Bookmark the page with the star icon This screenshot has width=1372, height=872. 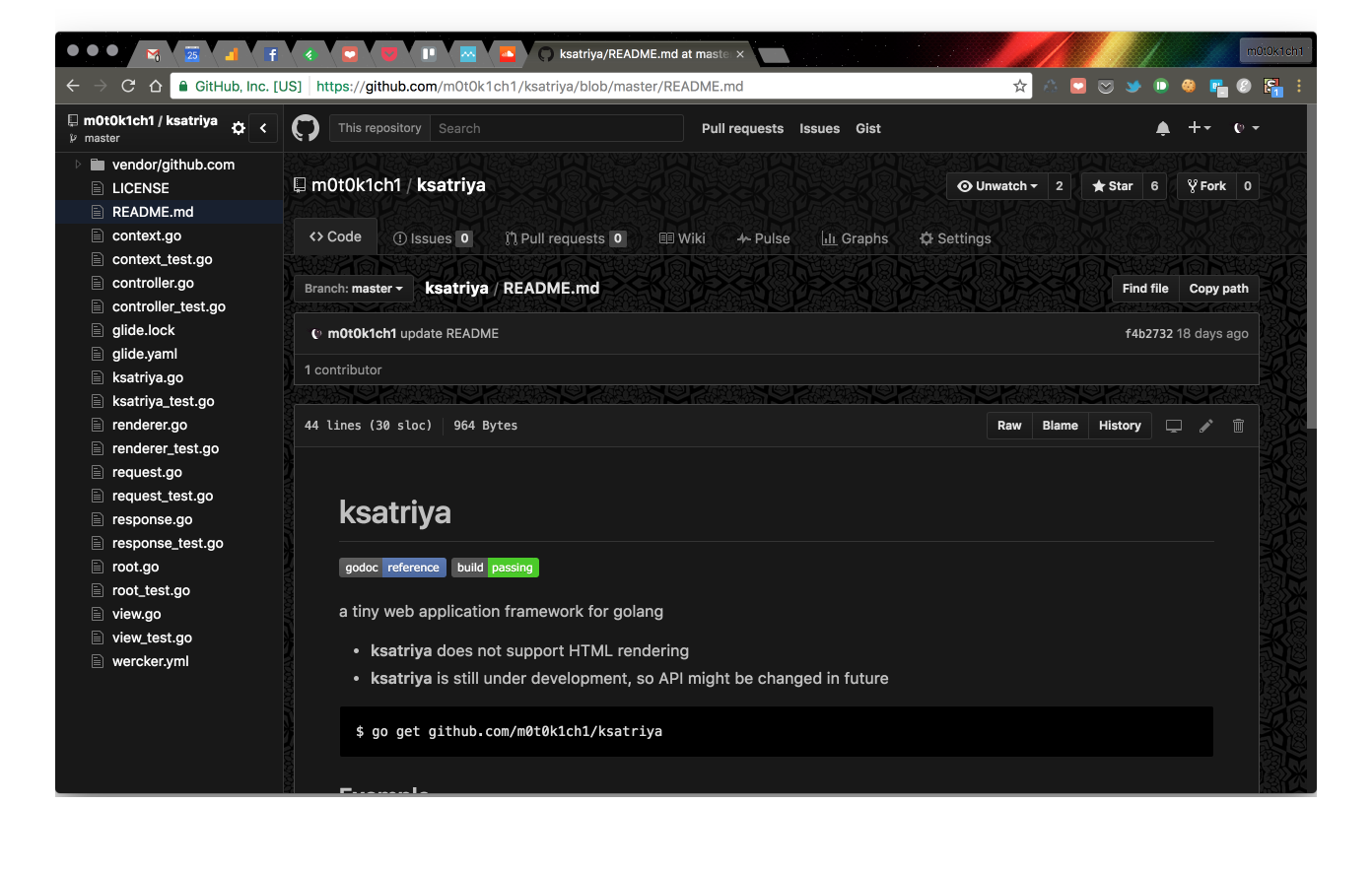(x=1019, y=87)
